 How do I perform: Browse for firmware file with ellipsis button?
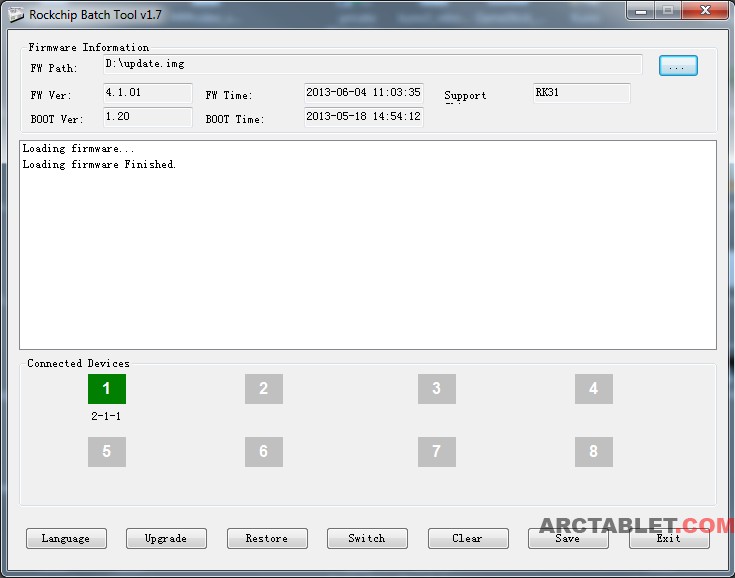[678, 66]
